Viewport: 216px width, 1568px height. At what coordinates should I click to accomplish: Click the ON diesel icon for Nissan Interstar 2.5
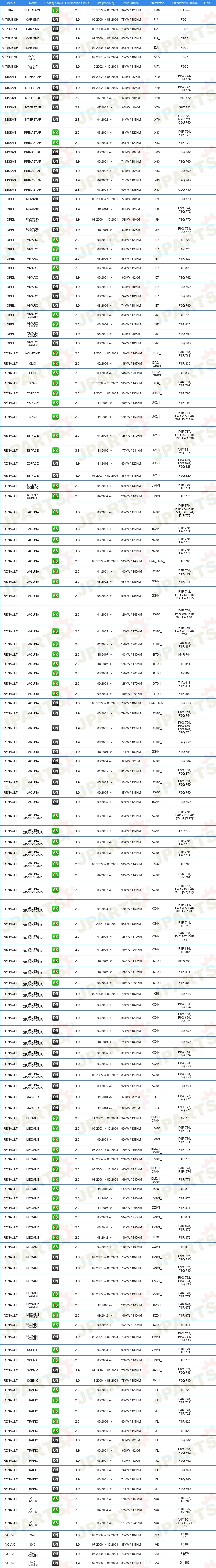pos(55,120)
